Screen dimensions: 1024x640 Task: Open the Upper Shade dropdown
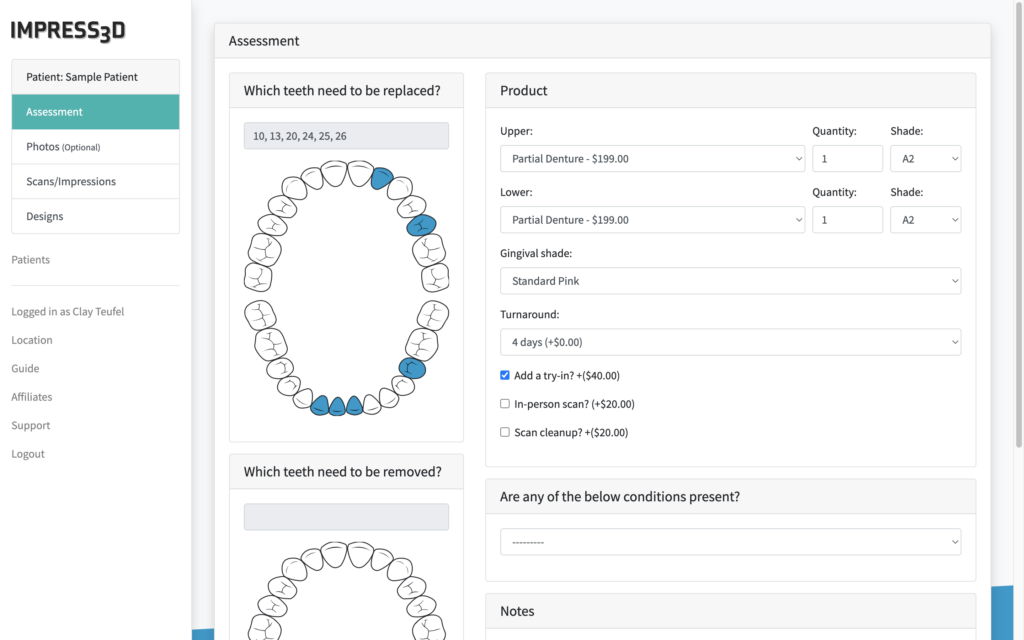[925, 159]
